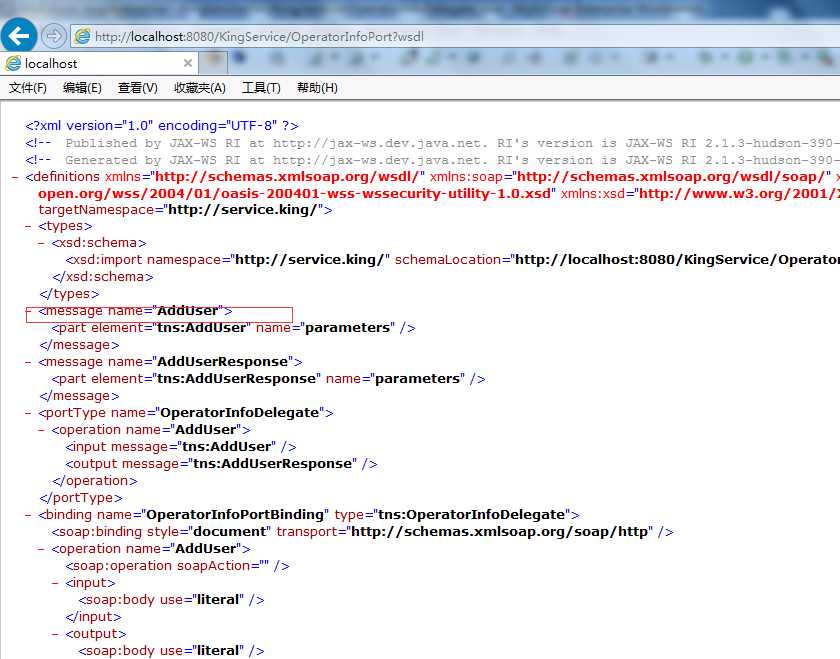The image size is (840, 659).
Task: Click the </operation> closing tag
Action: [x=95, y=481]
